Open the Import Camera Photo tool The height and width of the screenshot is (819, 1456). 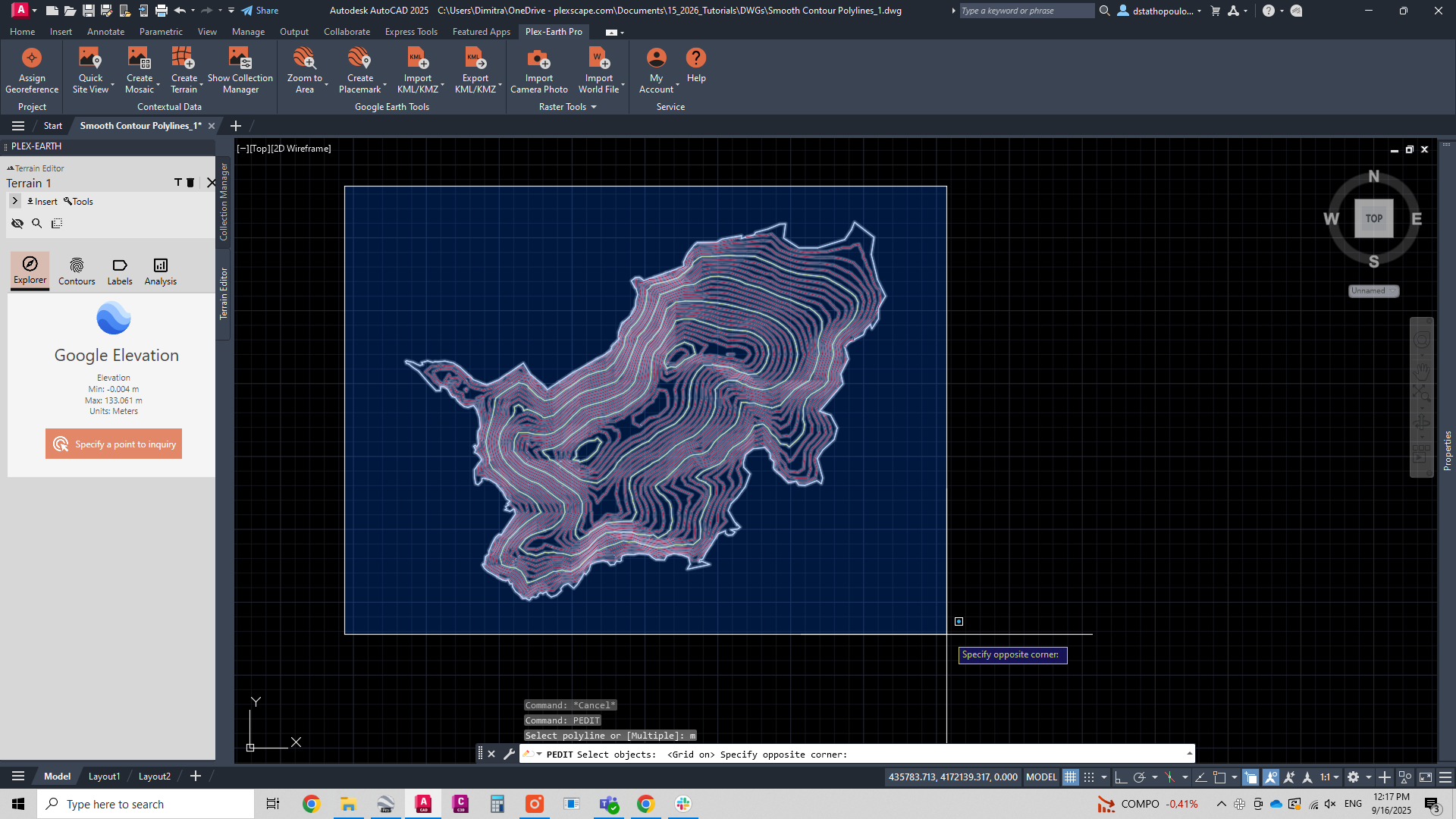(x=539, y=71)
